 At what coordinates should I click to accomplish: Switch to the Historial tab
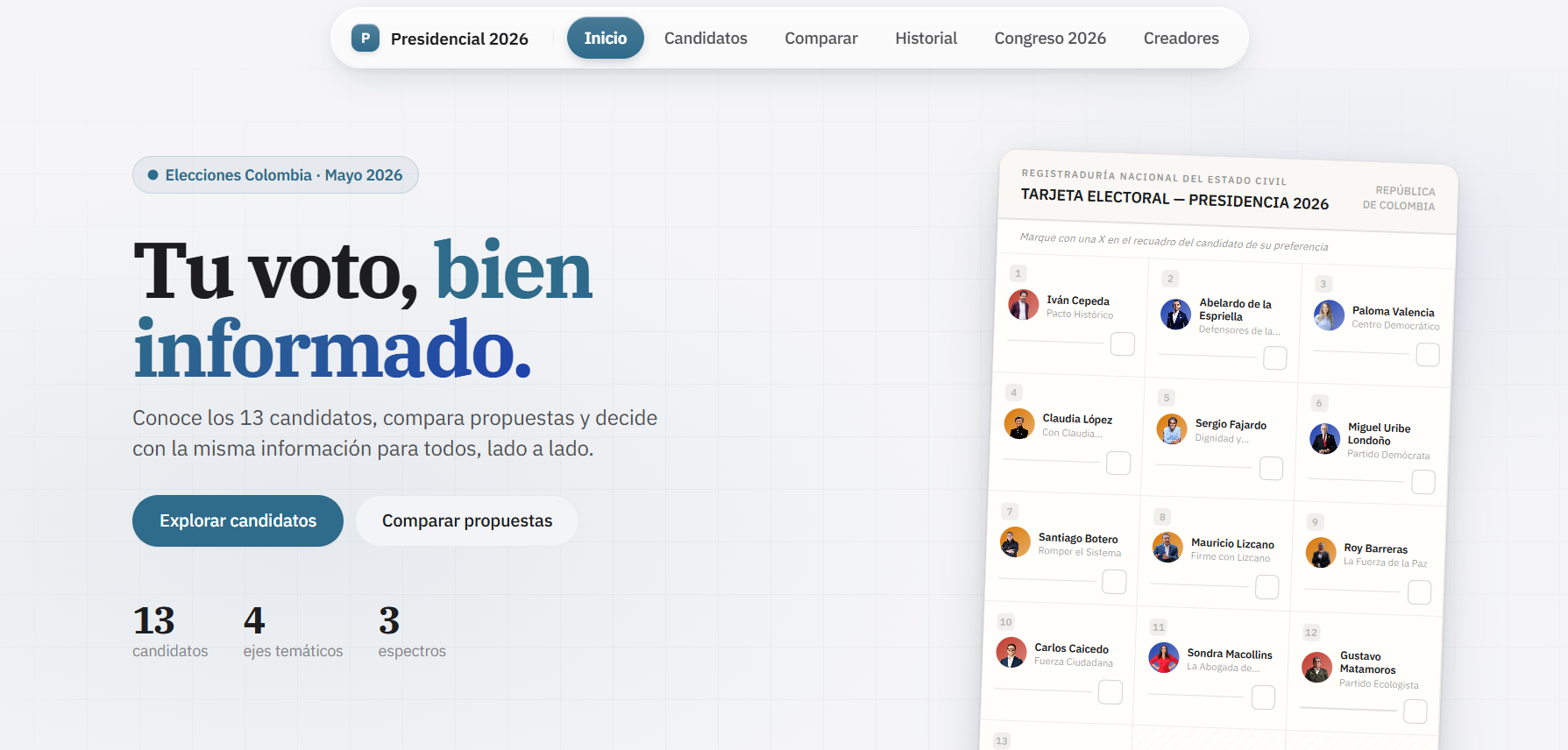(926, 39)
